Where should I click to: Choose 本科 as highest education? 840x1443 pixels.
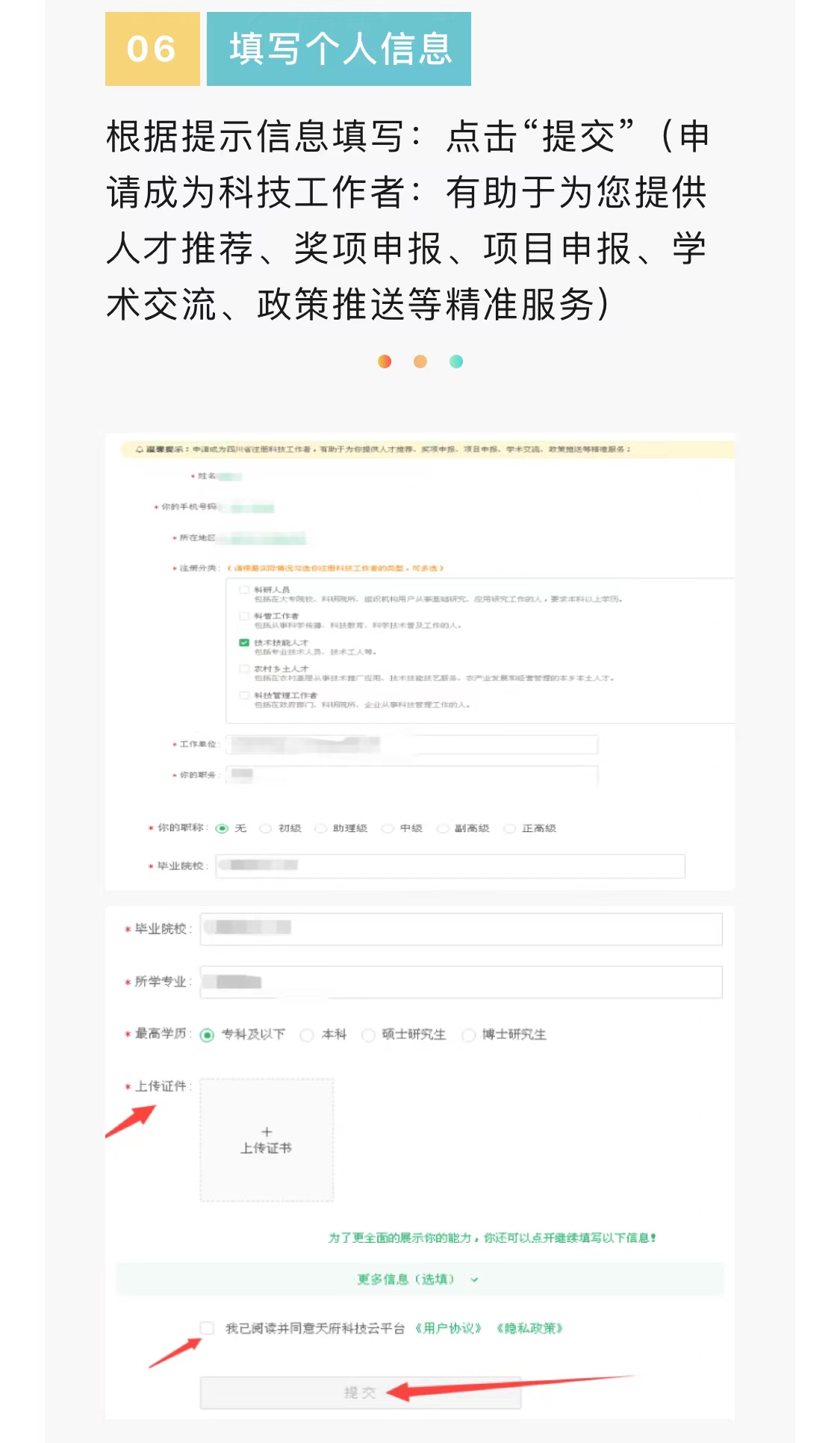tap(307, 1034)
